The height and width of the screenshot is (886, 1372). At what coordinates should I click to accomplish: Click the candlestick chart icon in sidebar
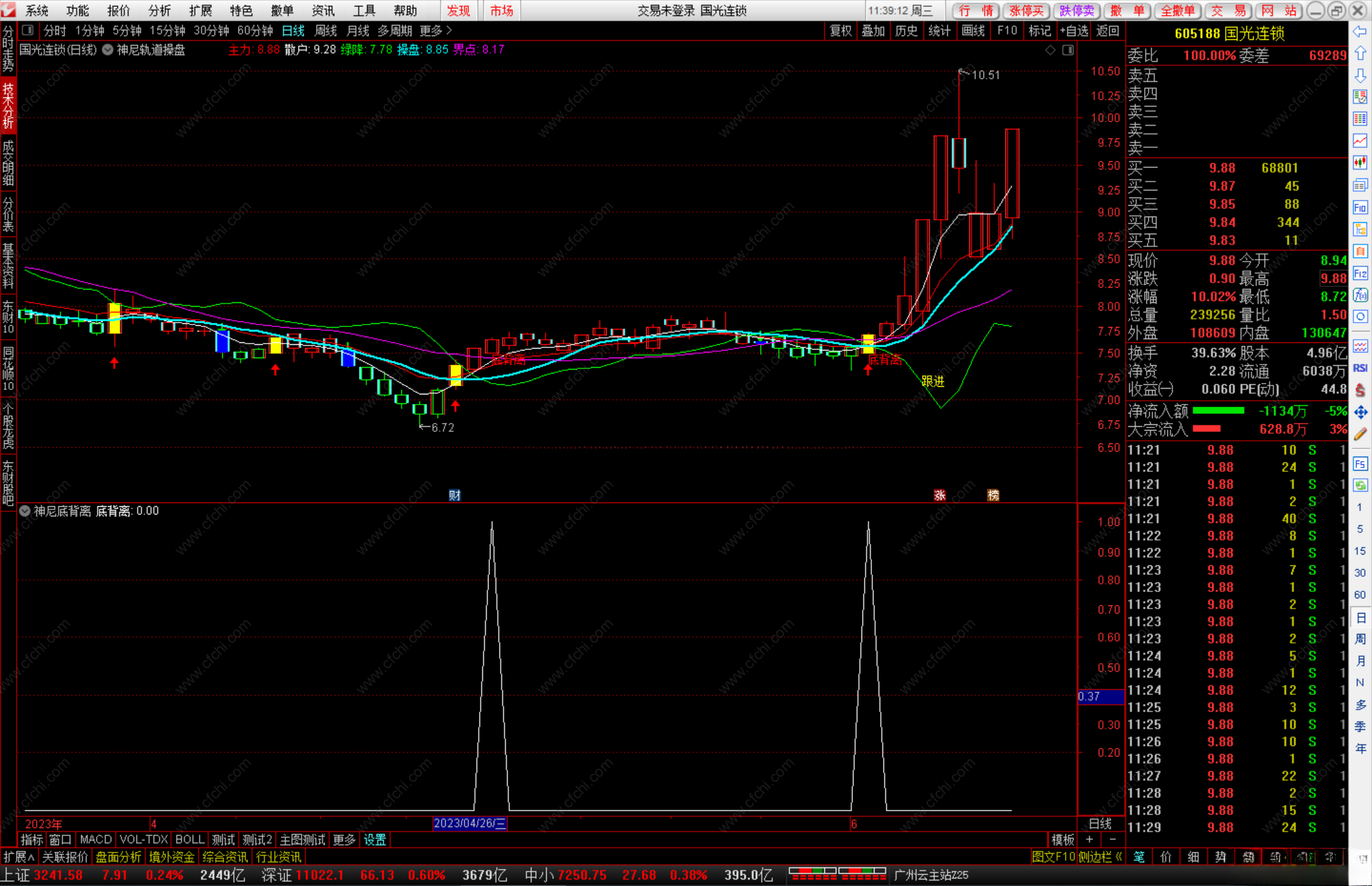[1360, 163]
